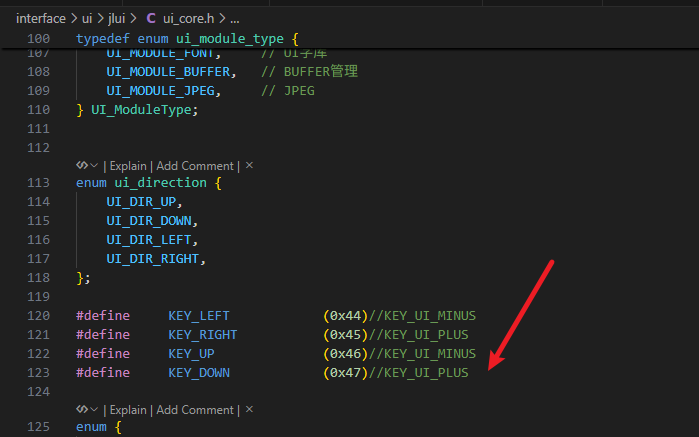Click the enum keyword on line 125

(x=91, y=427)
